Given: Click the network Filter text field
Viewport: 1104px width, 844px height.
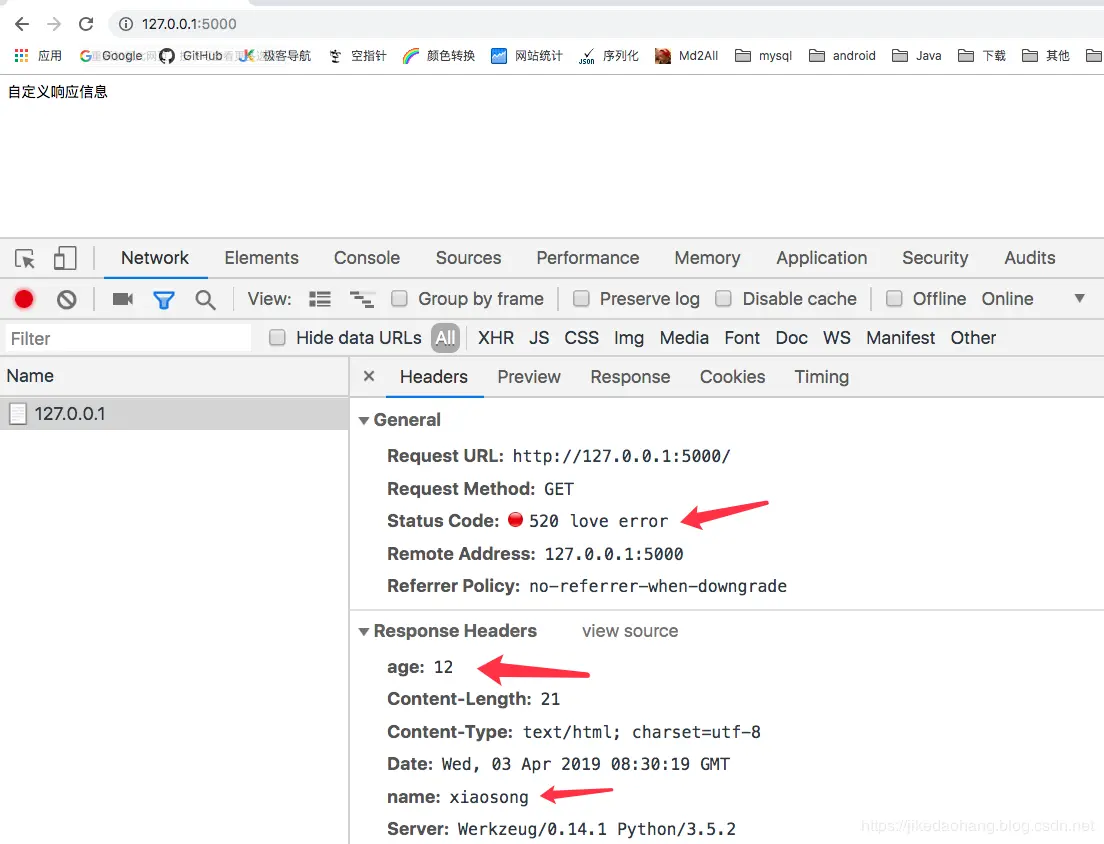Looking at the screenshot, I should [128, 339].
